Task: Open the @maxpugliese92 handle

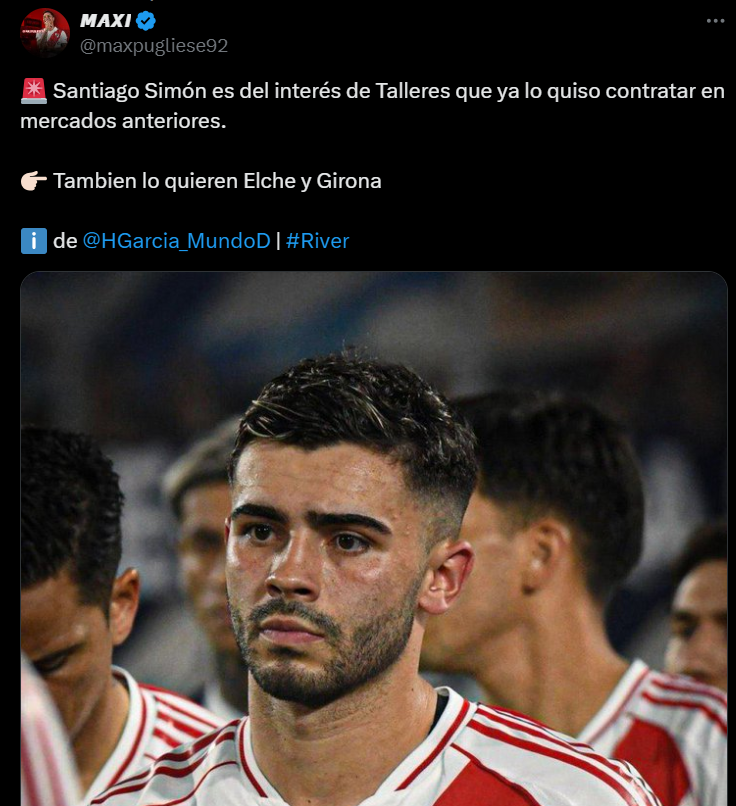Action: pyautogui.click(x=154, y=46)
